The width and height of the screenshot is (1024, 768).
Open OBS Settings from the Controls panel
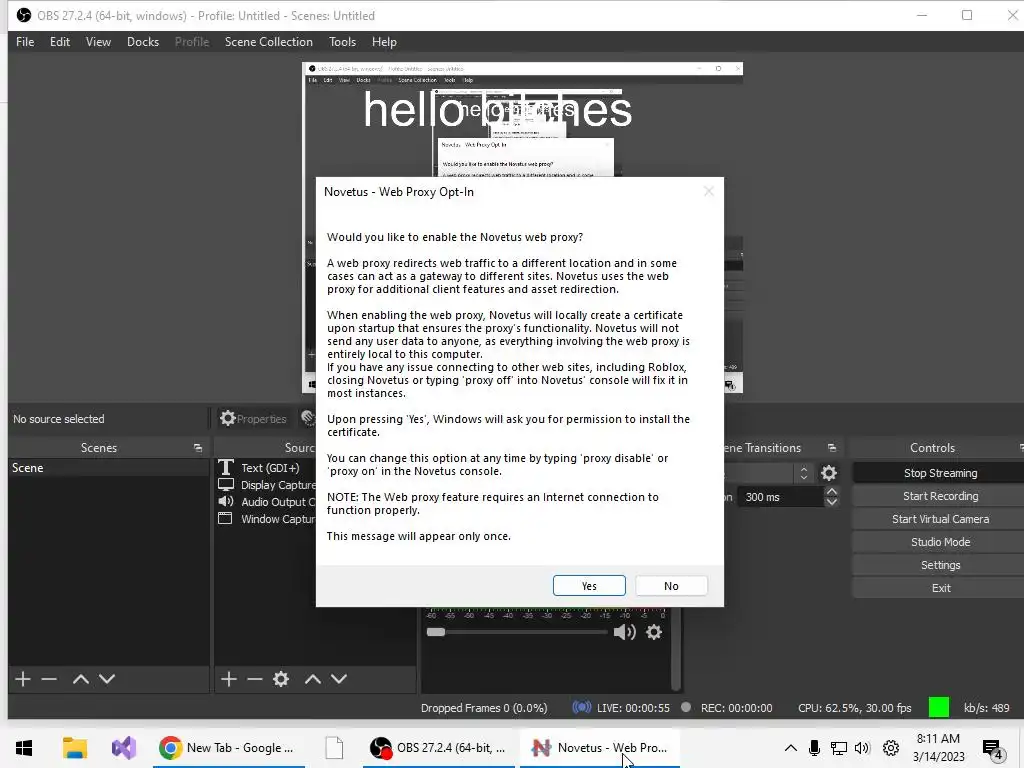pos(940,565)
